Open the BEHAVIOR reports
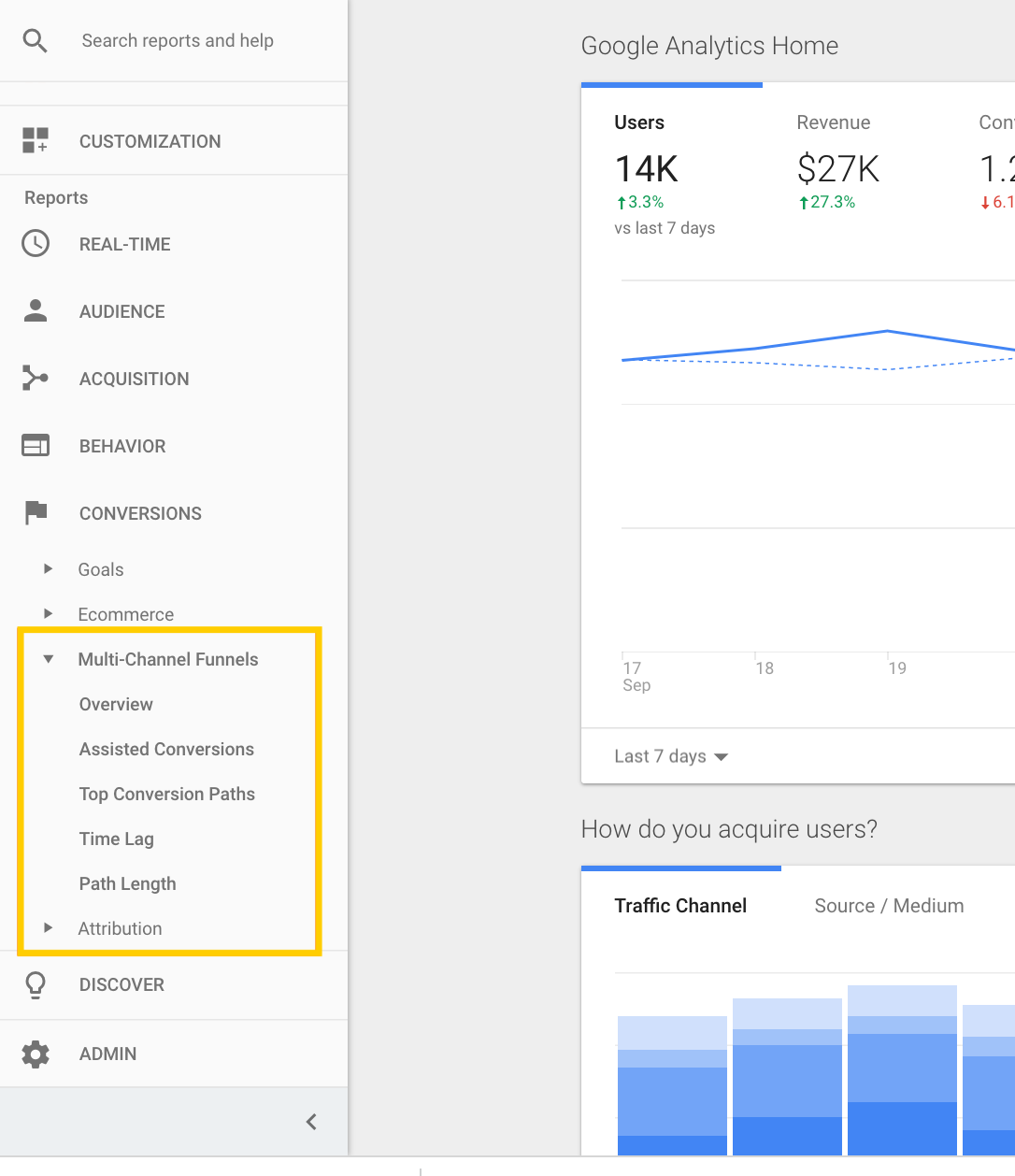1015x1176 pixels. 122,446
